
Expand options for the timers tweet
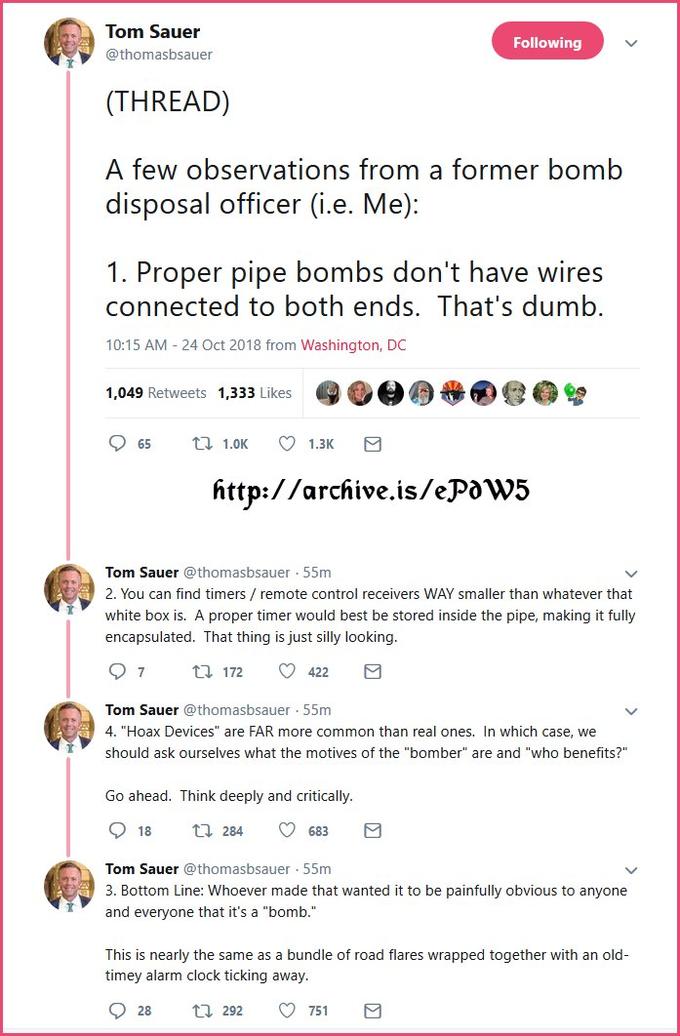click(631, 575)
